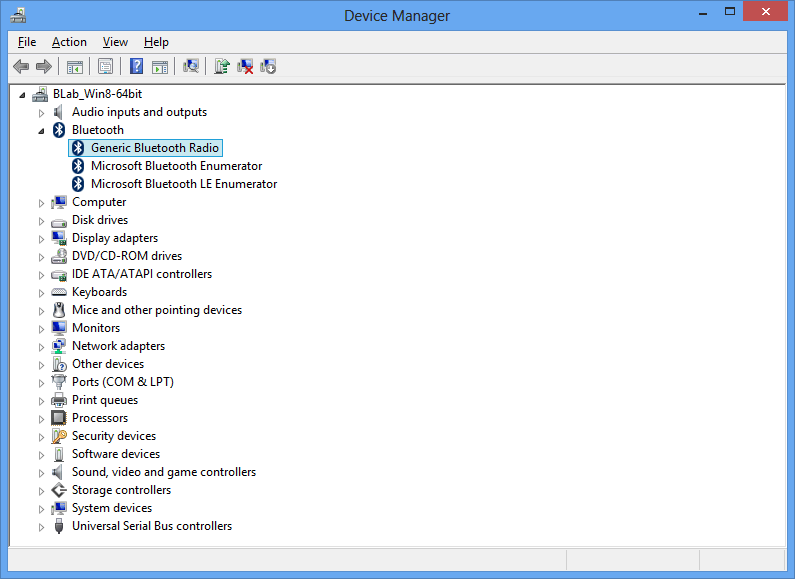Select the "Other devices" label

click(x=107, y=364)
